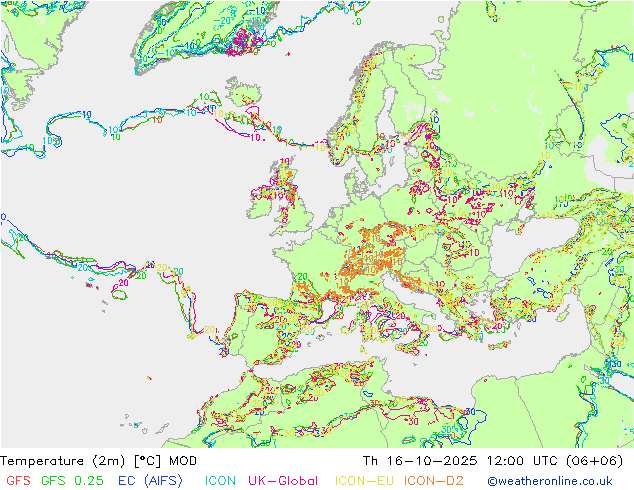Click the Temperature (2m) [°C] MOD title
This screenshot has width=634, height=490.
[x=99, y=461]
